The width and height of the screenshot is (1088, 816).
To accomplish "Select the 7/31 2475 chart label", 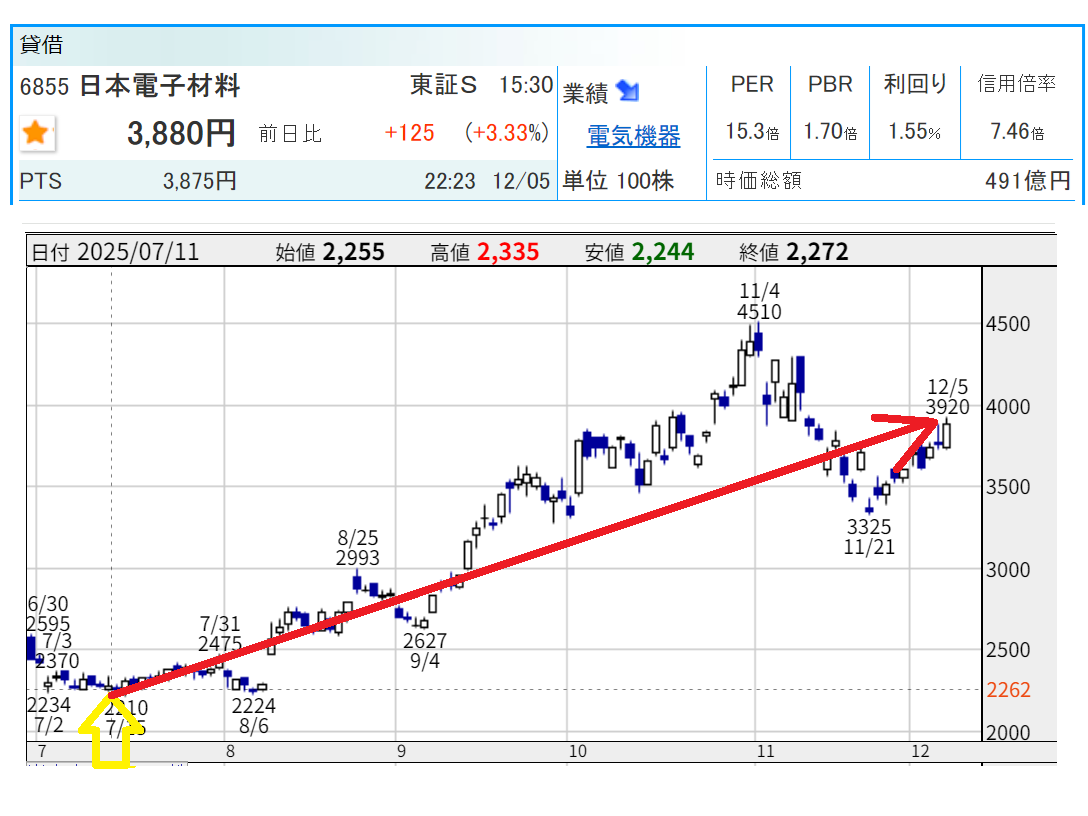I will [220, 633].
